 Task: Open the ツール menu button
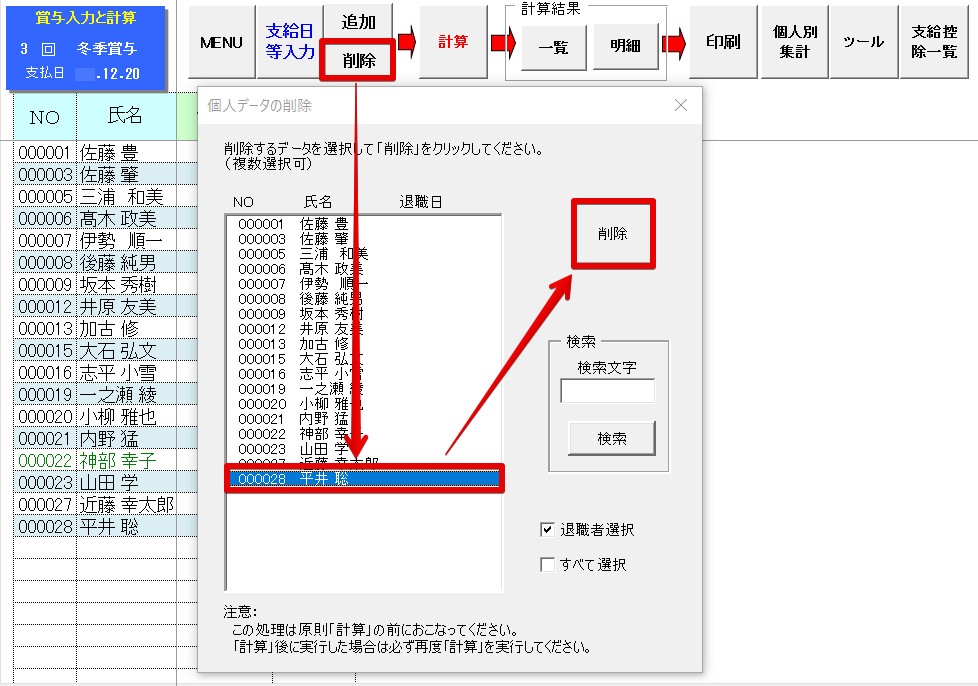pyautogui.click(x=863, y=42)
